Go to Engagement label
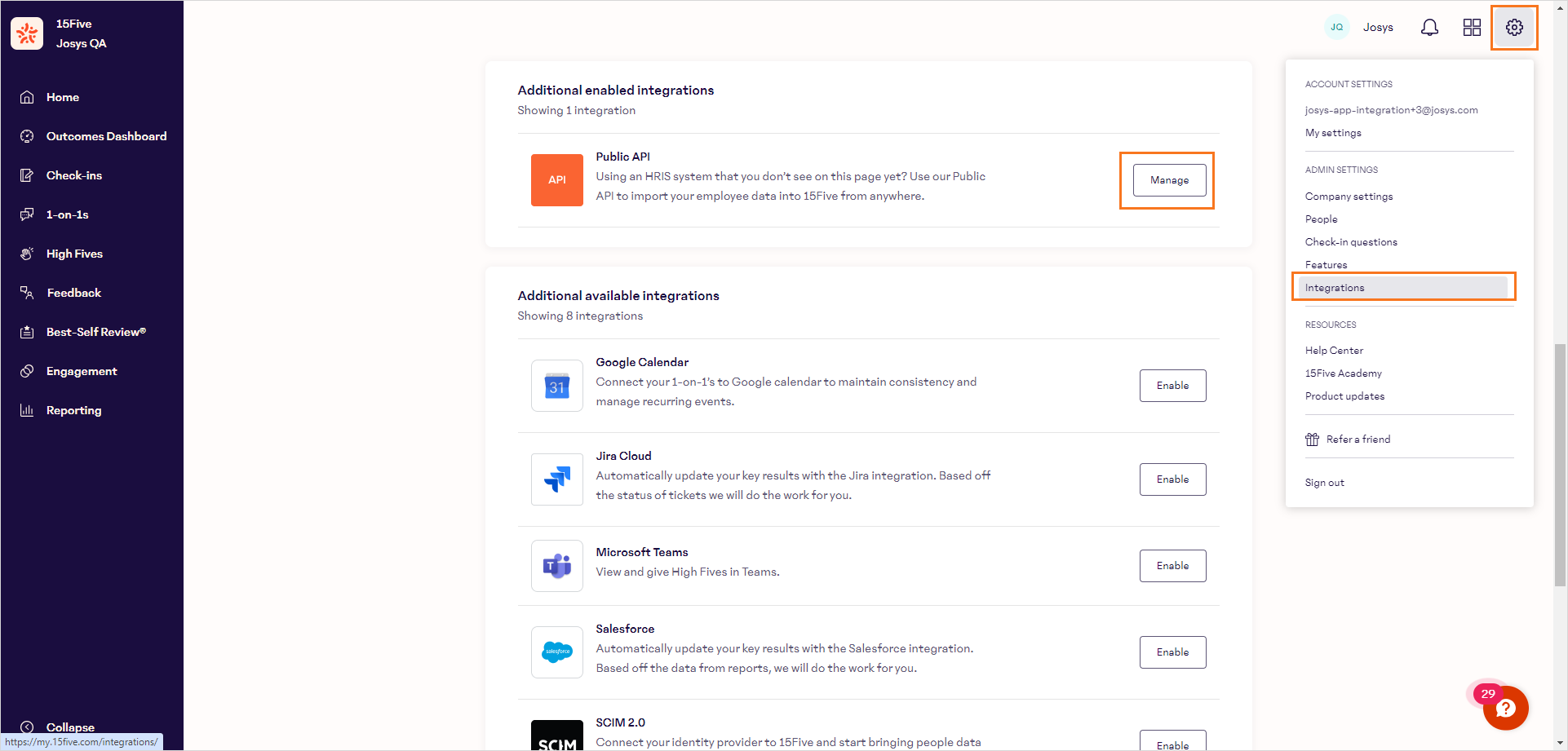The image size is (1568, 751). (82, 371)
